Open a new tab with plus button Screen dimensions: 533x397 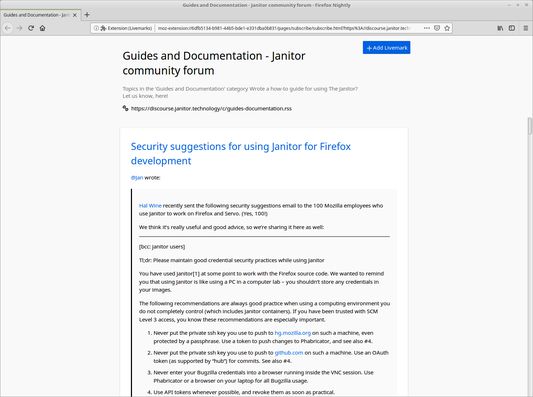[87, 15]
